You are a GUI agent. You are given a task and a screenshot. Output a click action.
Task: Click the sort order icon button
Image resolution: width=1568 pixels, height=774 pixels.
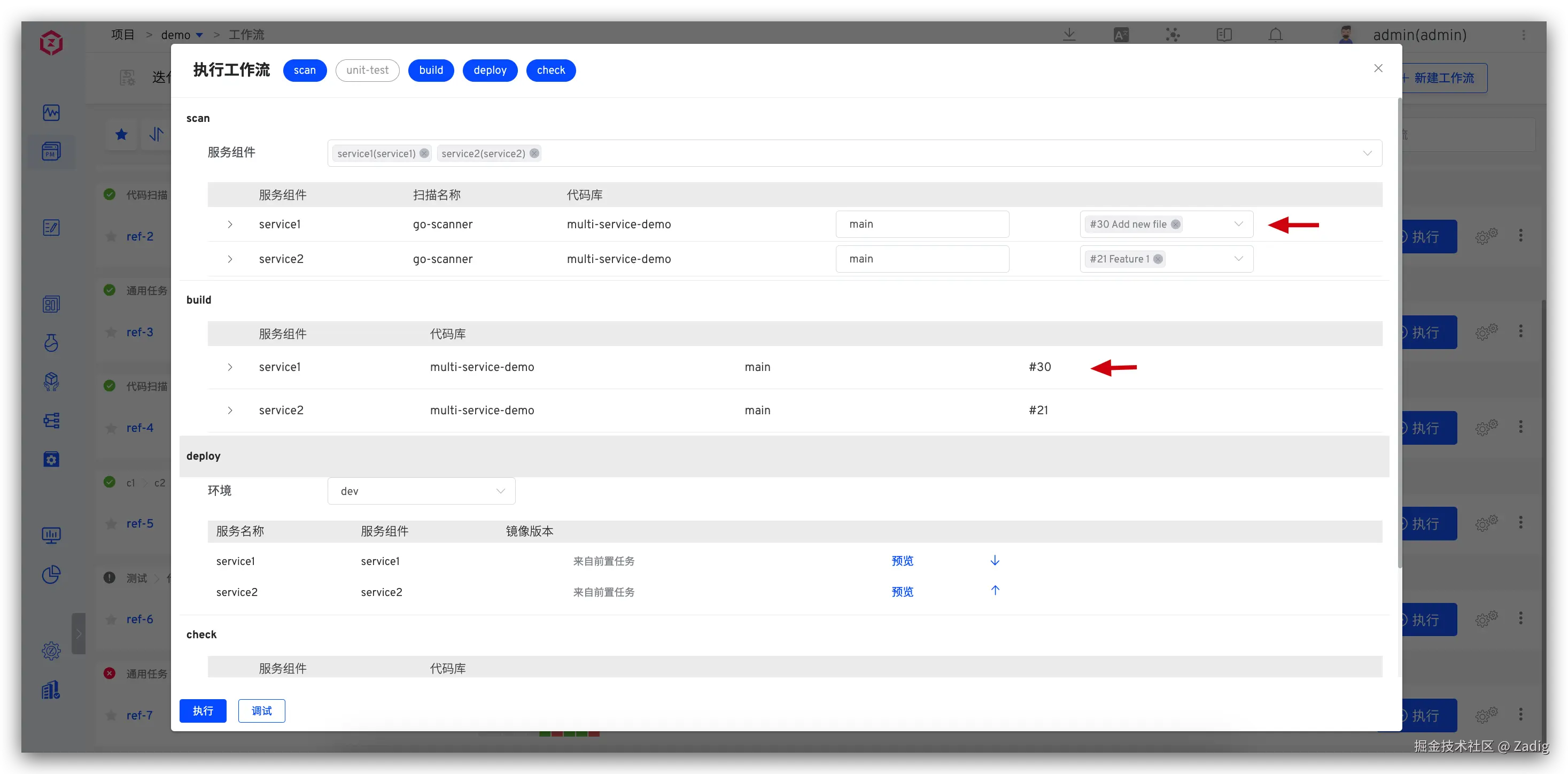156,135
